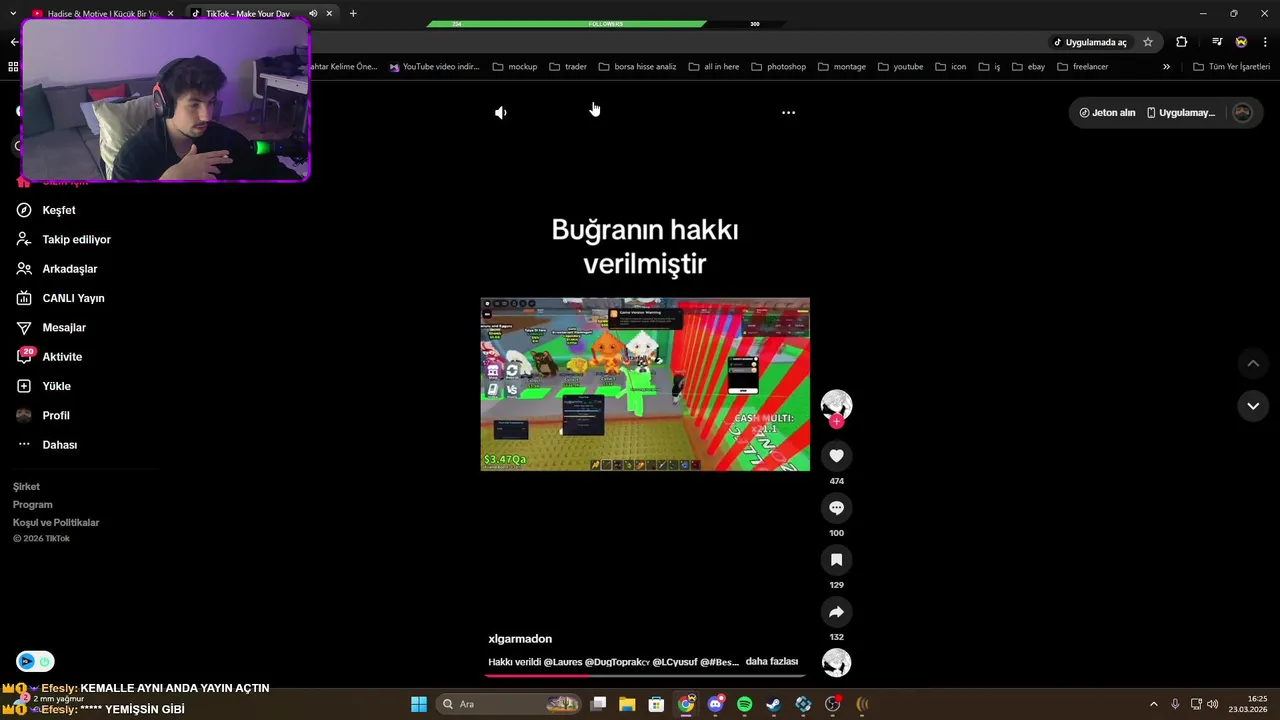Open the video three-dot options menu
Image resolution: width=1280 pixels, height=720 pixels.
pyautogui.click(x=788, y=113)
